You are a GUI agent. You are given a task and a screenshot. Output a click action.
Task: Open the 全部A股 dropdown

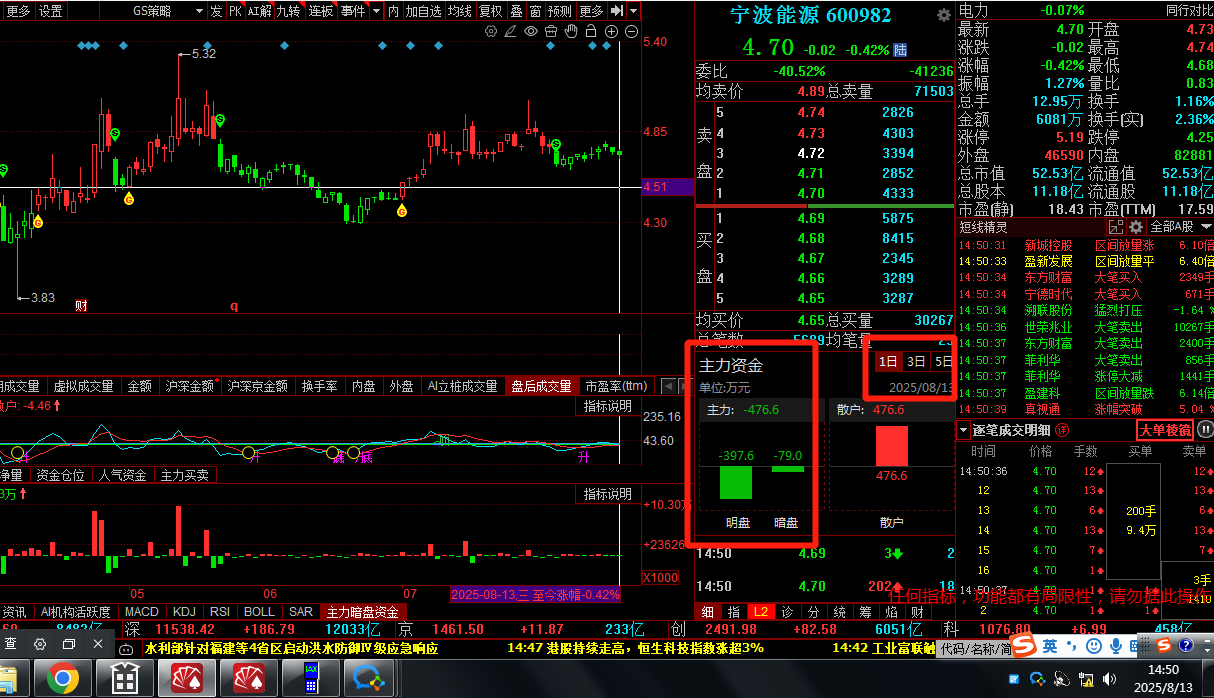(1180, 227)
